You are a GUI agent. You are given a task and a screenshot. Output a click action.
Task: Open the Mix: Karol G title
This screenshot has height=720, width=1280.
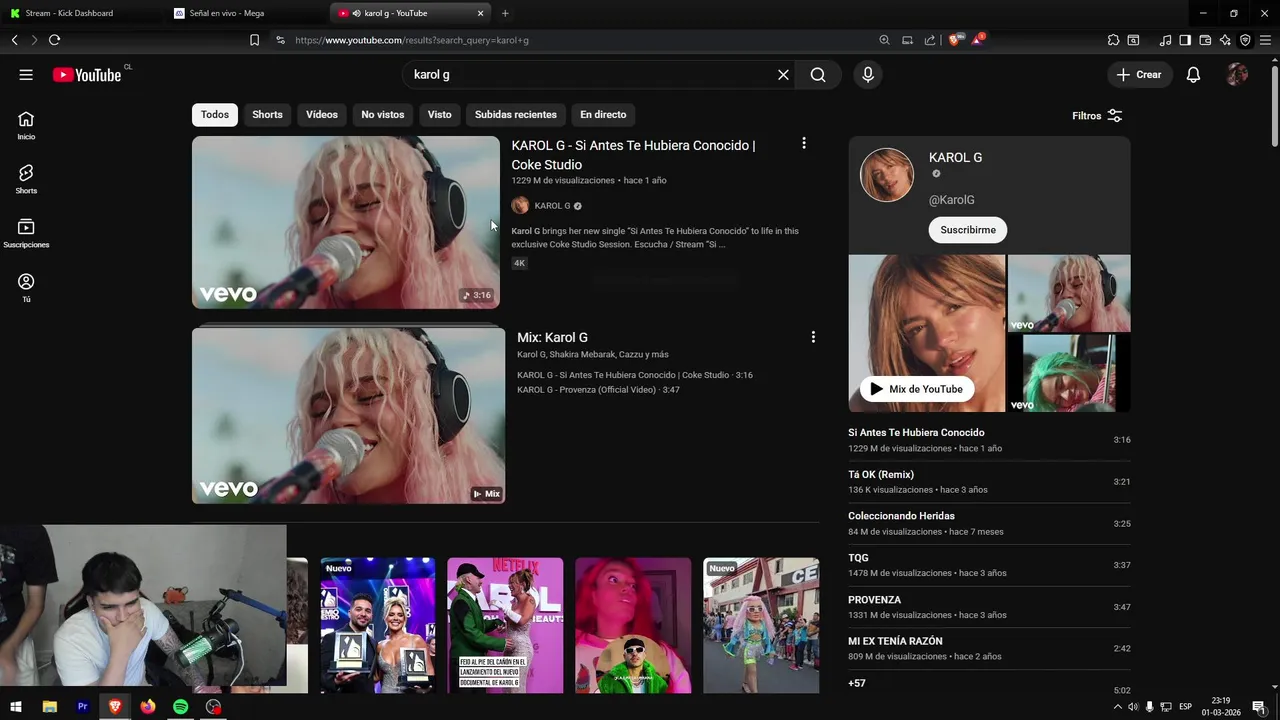(x=552, y=337)
